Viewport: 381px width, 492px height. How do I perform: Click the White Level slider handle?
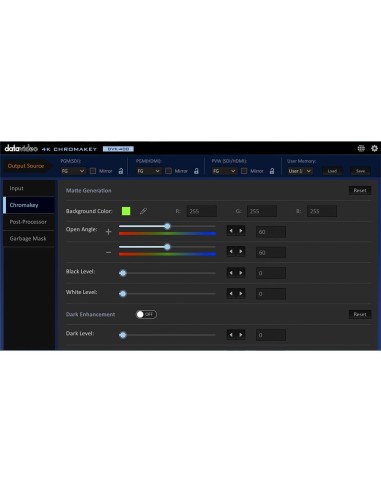coord(123,294)
